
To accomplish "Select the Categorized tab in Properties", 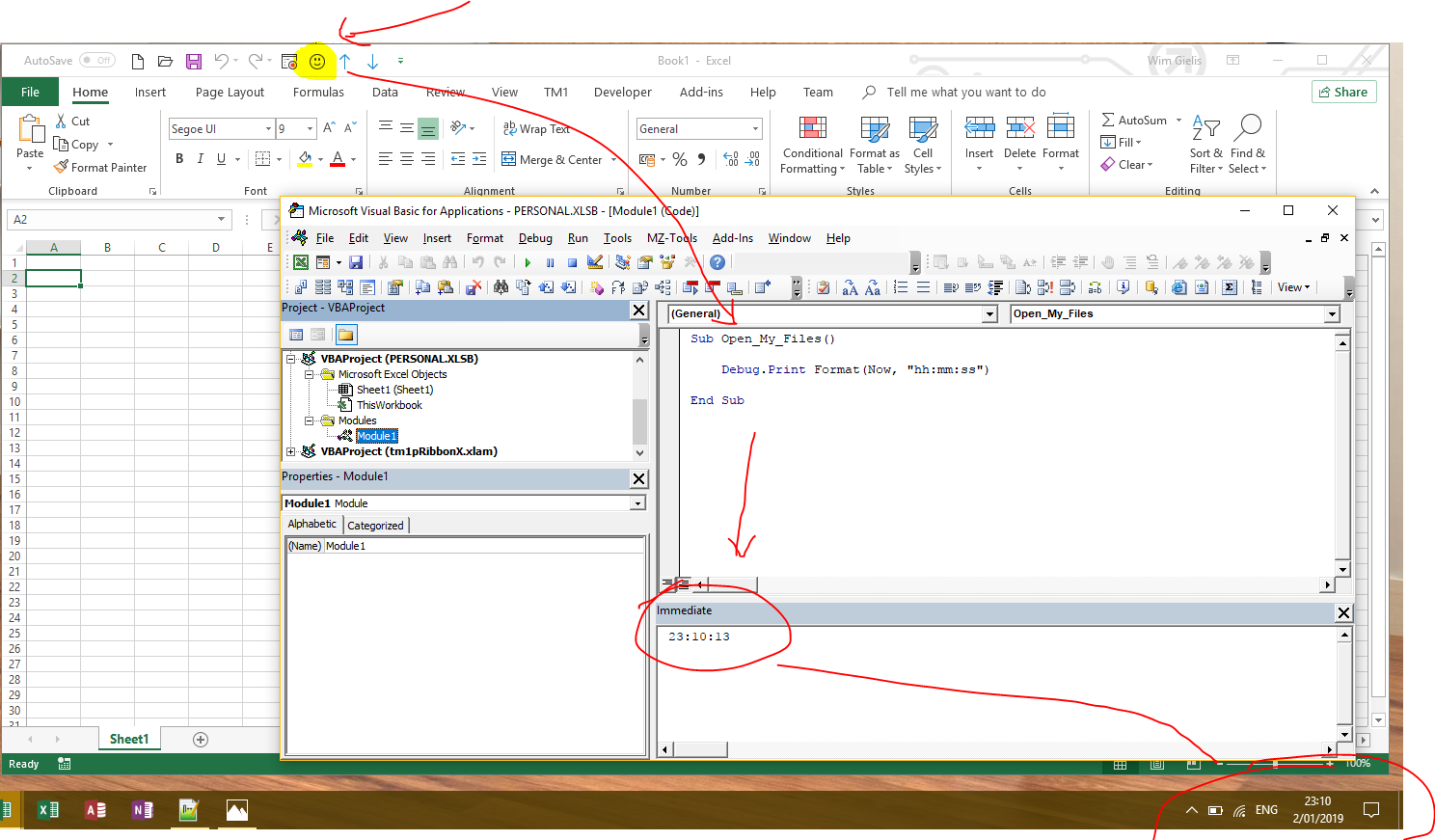I will 375,526.
